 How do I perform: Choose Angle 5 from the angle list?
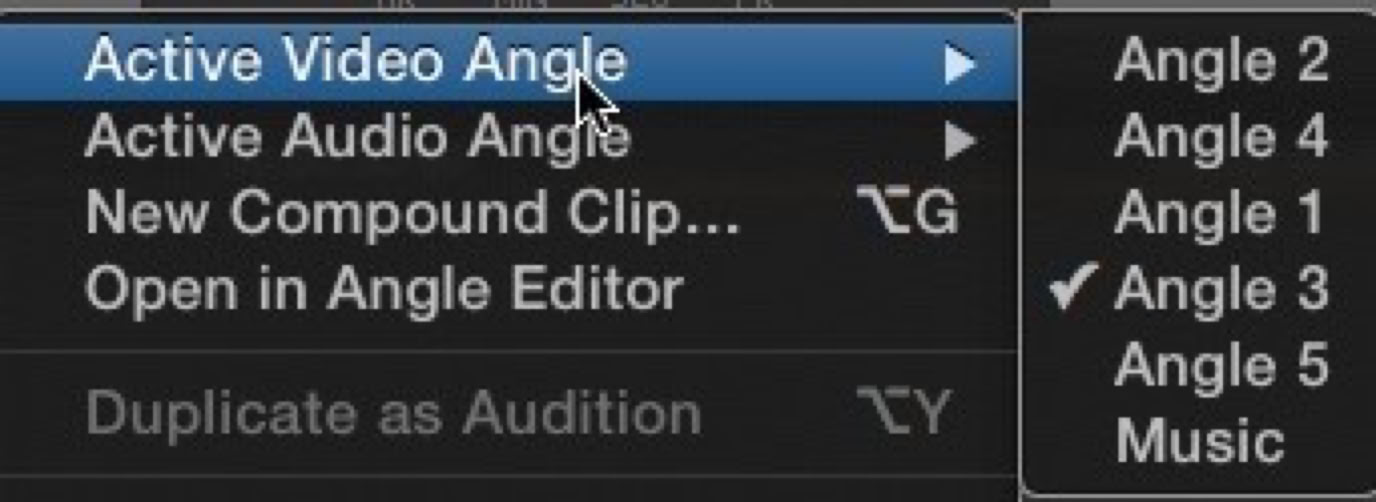1198,364
